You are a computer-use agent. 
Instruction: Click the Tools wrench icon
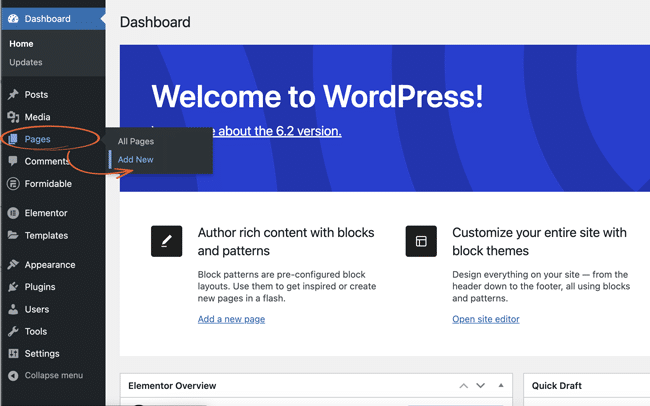[x=13, y=331]
